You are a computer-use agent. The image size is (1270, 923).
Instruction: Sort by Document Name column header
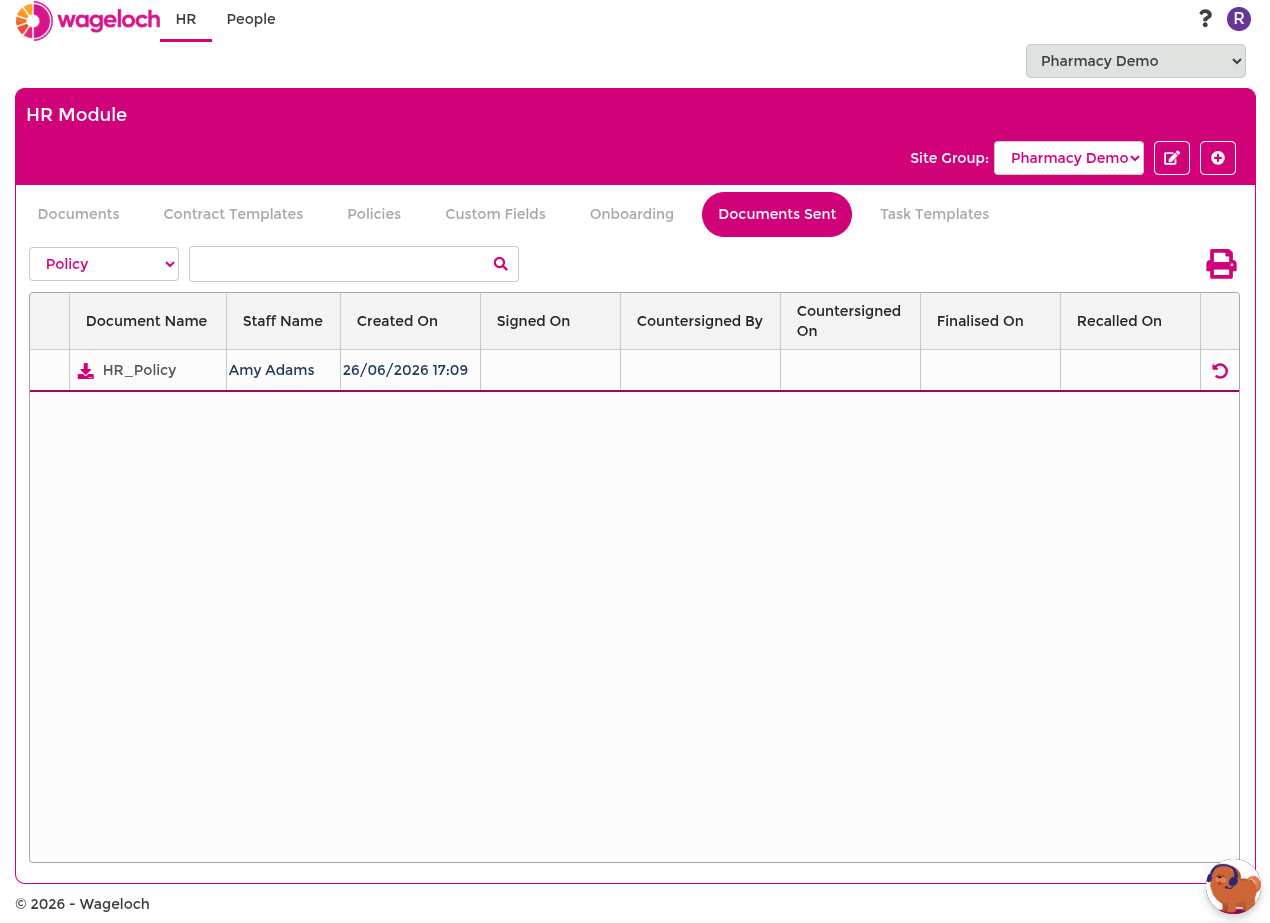click(x=148, y=321)
